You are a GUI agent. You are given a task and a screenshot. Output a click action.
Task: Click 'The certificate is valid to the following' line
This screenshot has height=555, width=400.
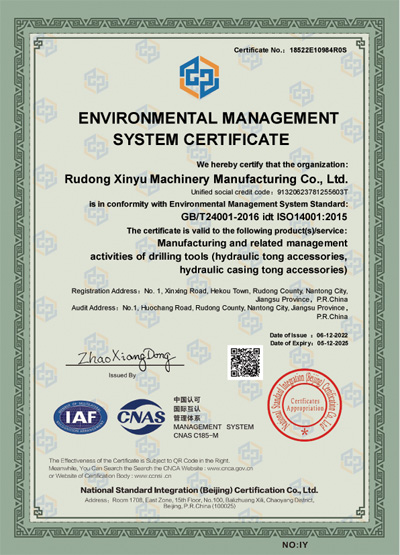coord(237,231)
